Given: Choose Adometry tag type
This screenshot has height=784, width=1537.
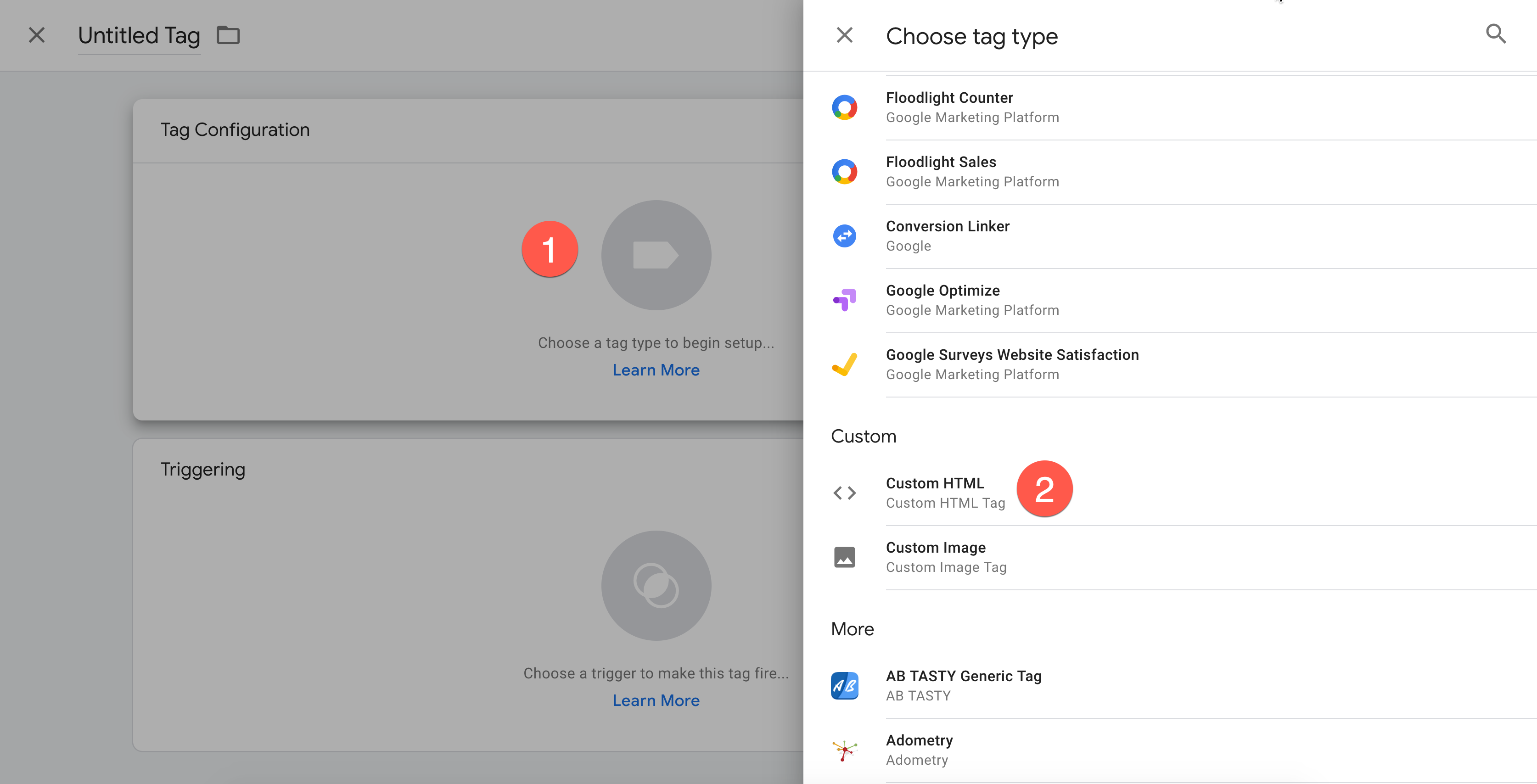Looking at the screenshot, I should point(1170,750).
